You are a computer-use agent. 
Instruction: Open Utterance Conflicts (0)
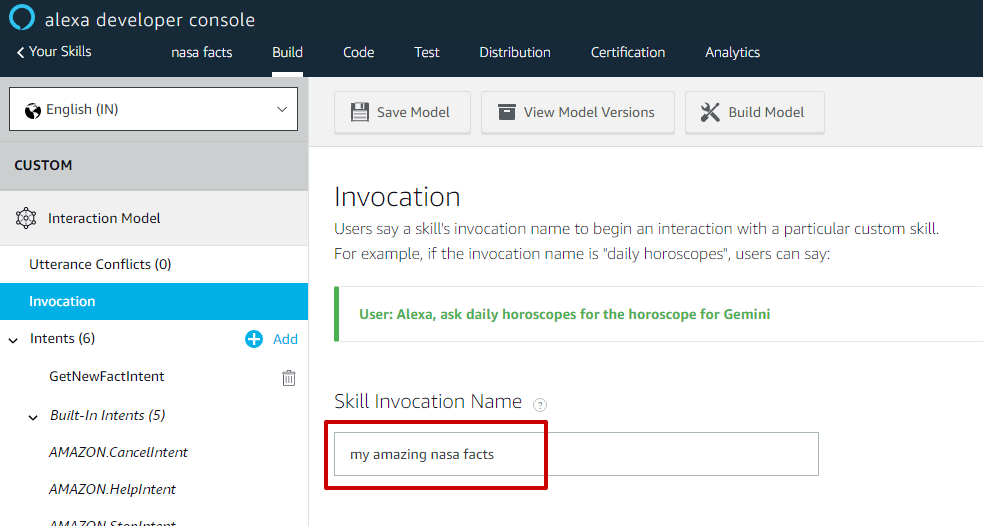click(100, 265)
